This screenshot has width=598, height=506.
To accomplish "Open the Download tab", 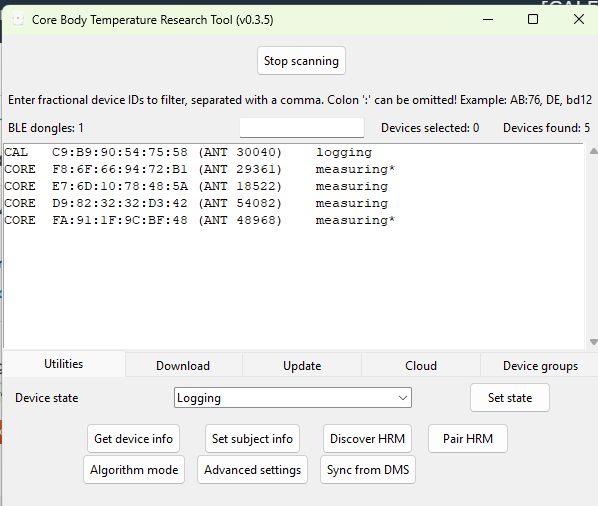I will [183, 366].
